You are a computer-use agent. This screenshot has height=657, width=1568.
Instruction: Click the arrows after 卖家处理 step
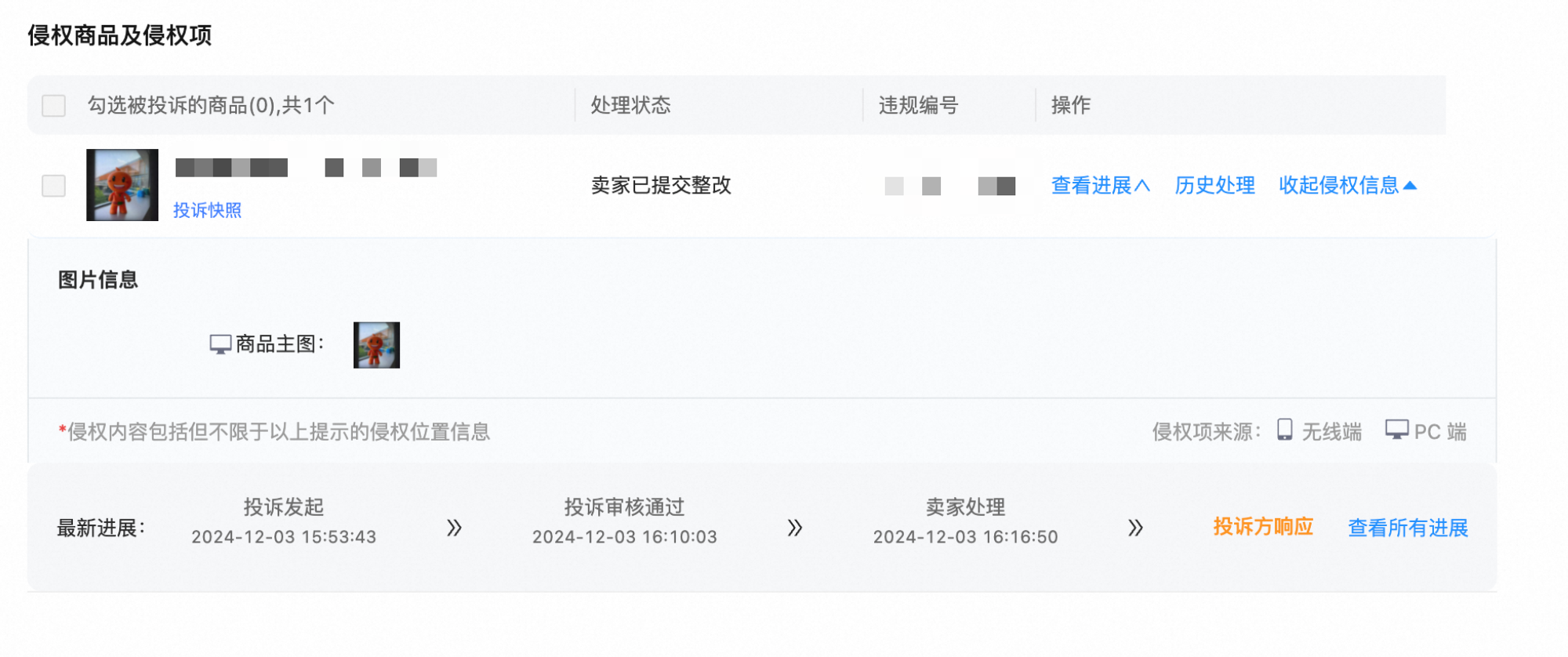(1135, 528)
